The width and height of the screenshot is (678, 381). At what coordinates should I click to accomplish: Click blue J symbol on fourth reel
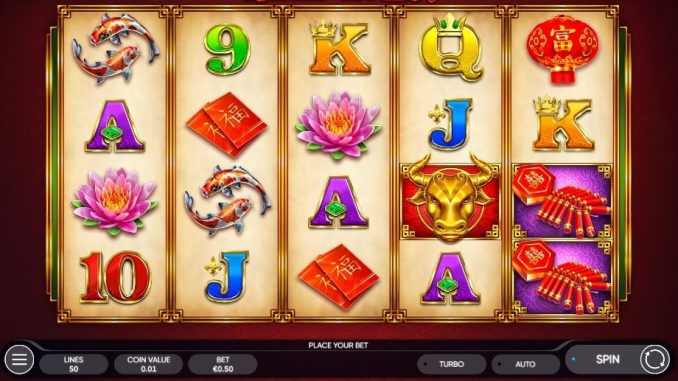click(x=450, y=125)
